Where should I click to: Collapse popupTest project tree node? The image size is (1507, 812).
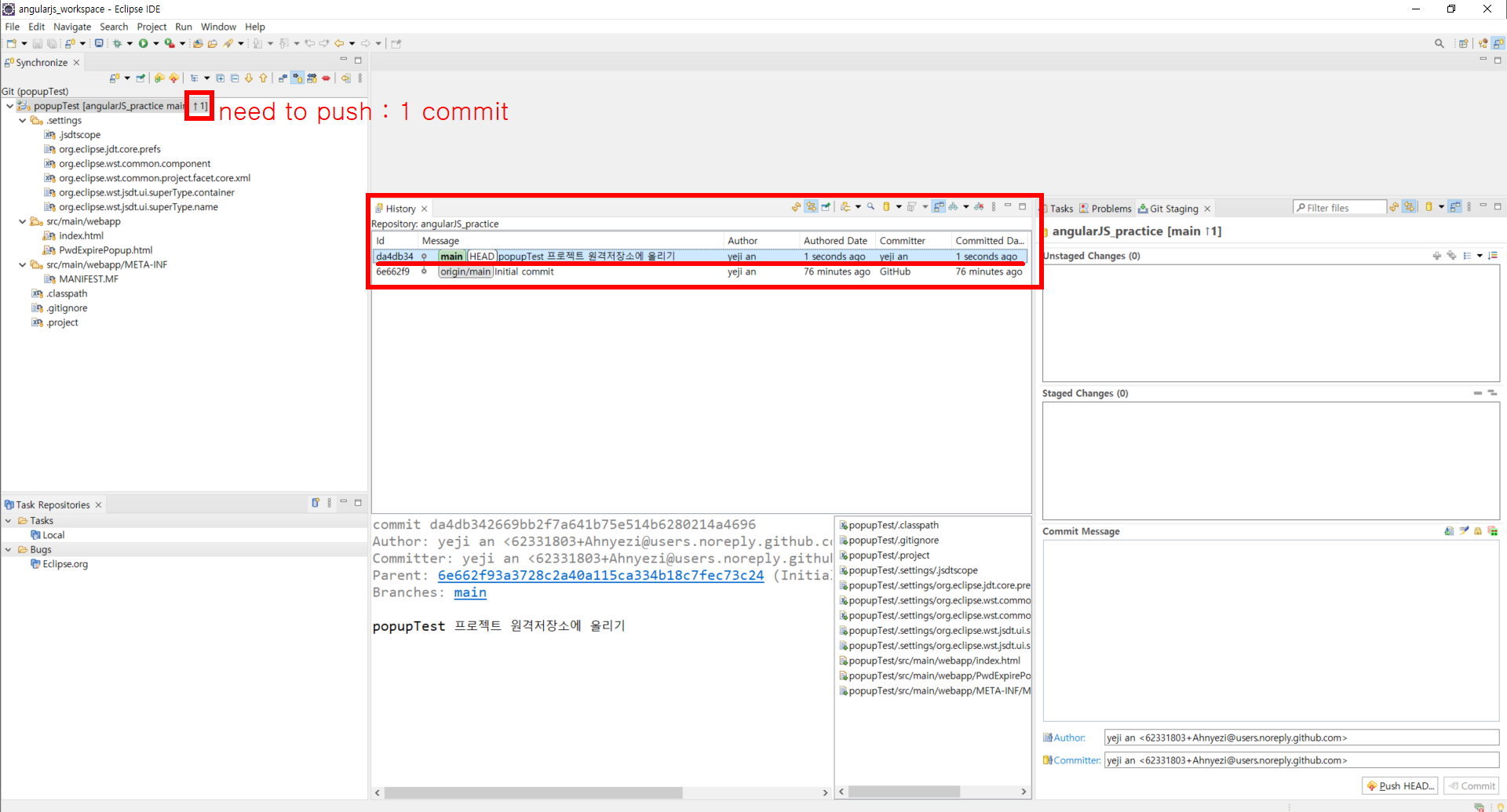[x=9, y=106]
